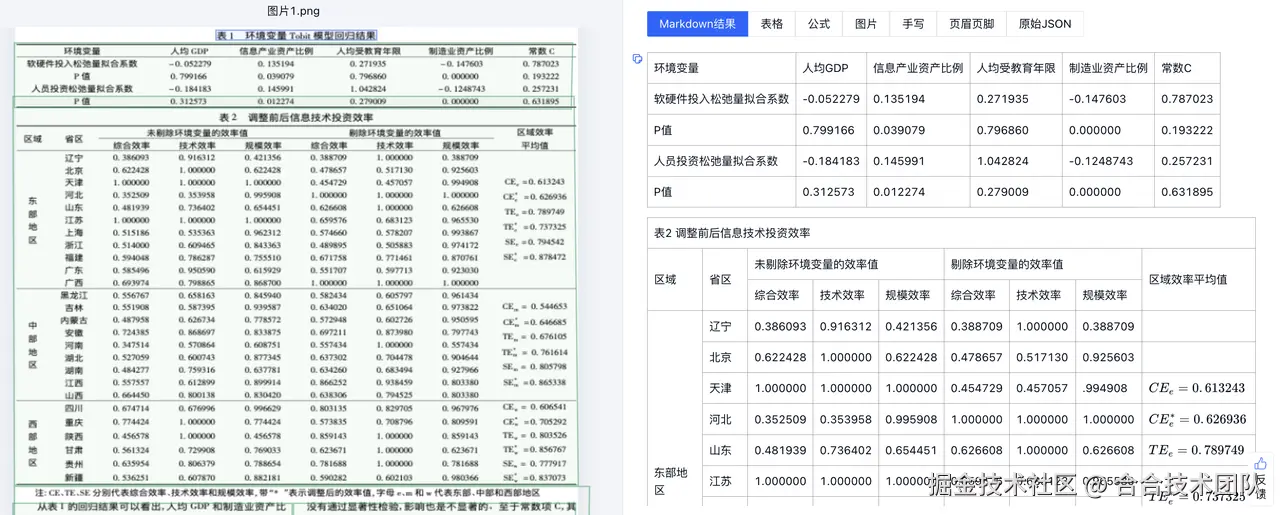This screenshot has height=515, width=1280.
Task: Click the thumbs-up feedback icon
Action: pos(1261,464)
